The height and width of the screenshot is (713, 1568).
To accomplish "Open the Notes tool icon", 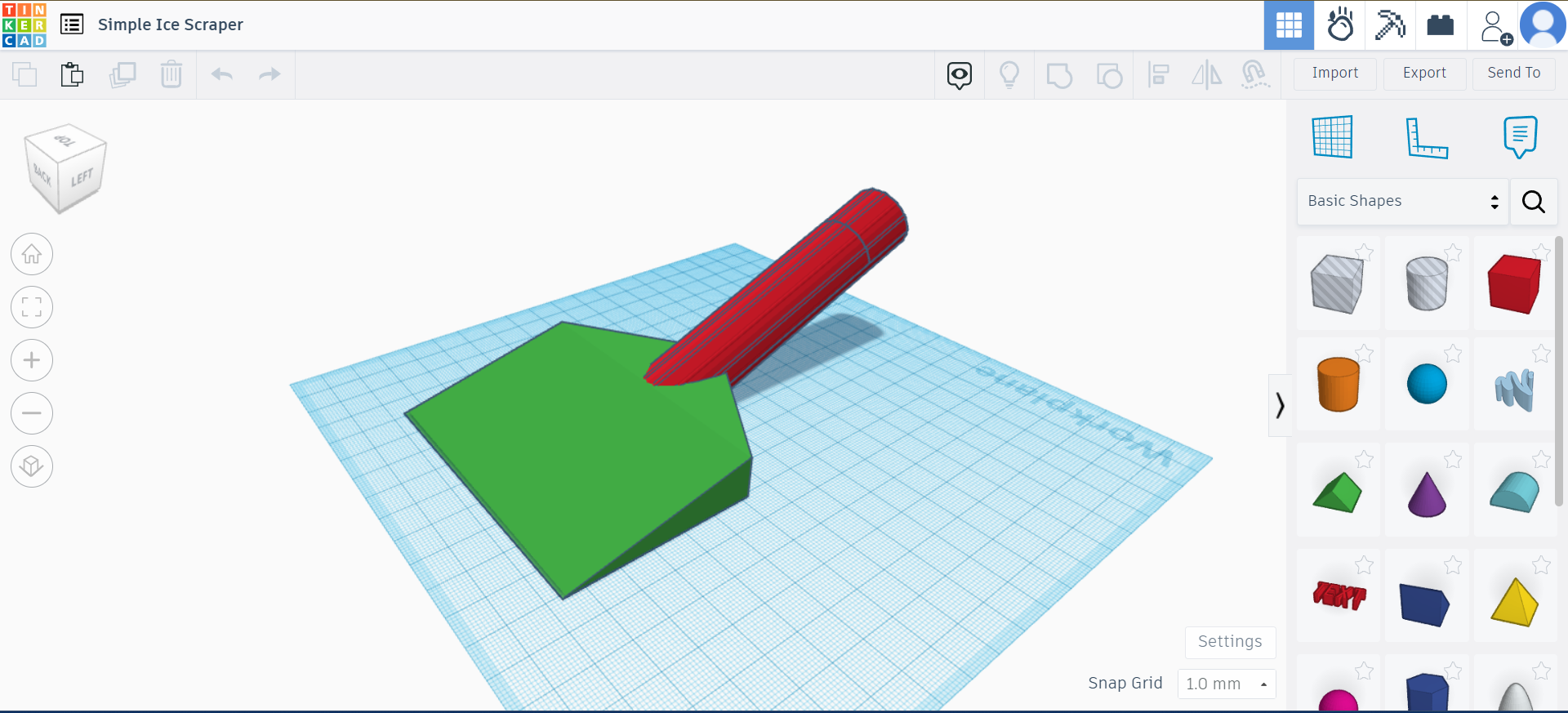I will [1520, 136].
